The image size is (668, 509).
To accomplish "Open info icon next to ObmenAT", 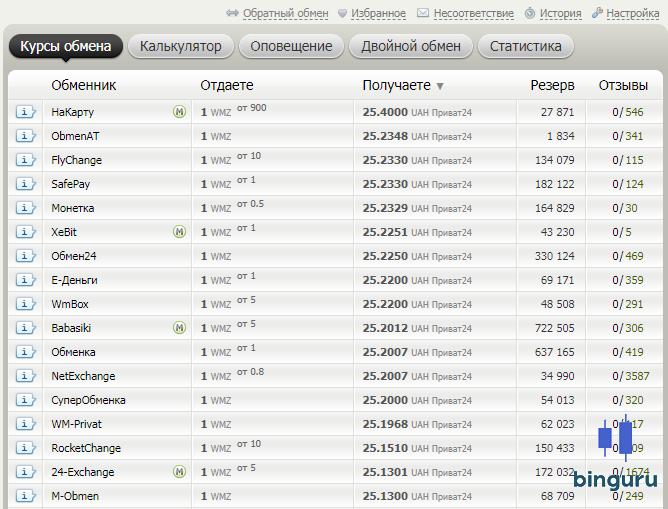I will [x=26, y=136].
